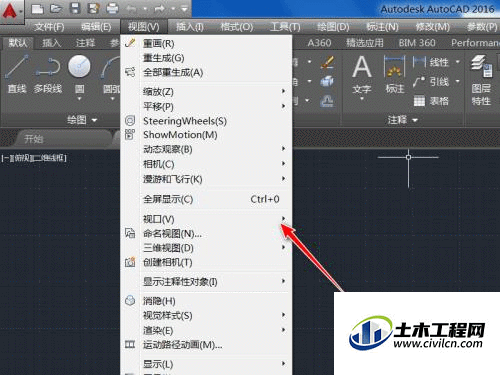Click the print icon in quick access toolbar
500x375 pixels.
pyautogui.click(x=112, y=8)
